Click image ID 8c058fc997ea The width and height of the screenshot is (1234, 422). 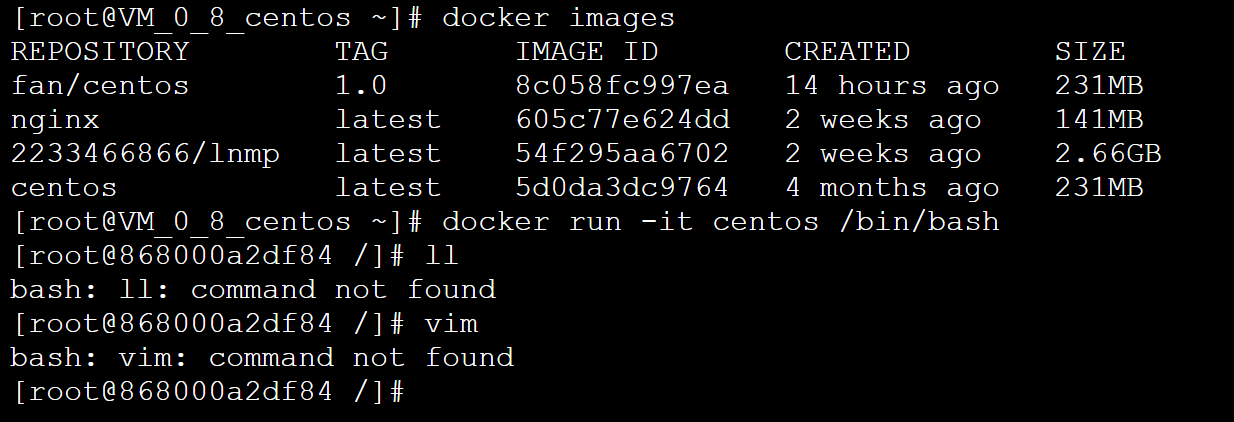pos(622,86)
